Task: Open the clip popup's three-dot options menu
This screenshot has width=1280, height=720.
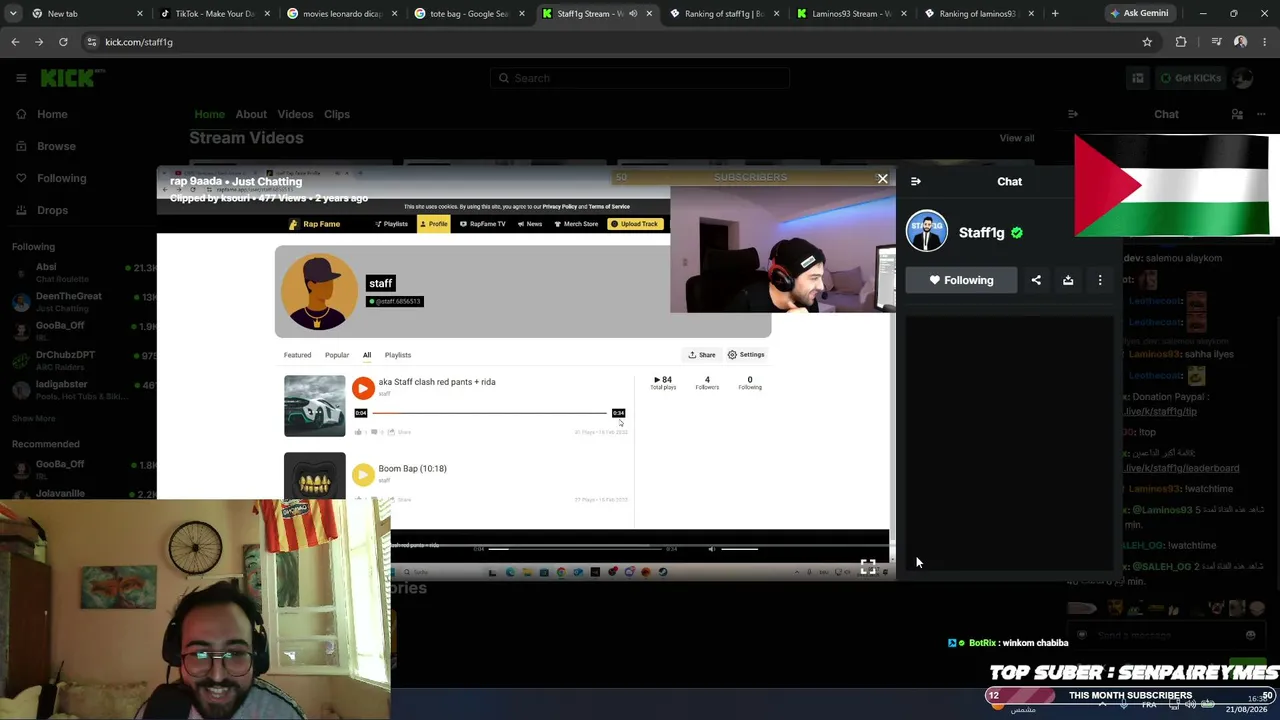Action: (x=1100, y=280)
